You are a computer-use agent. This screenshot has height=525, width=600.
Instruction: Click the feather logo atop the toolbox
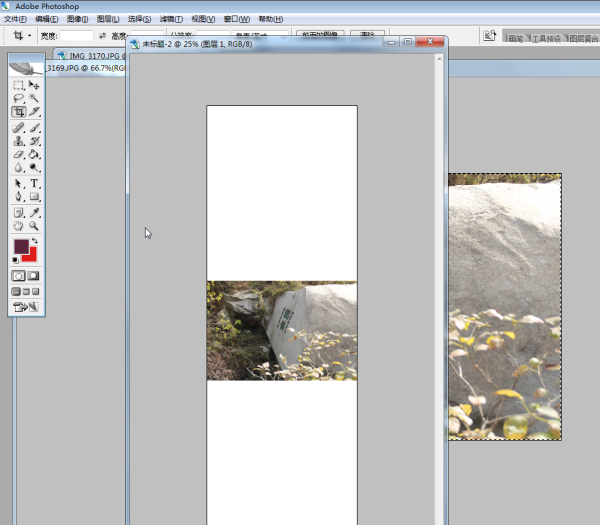(x=26, y=69)
